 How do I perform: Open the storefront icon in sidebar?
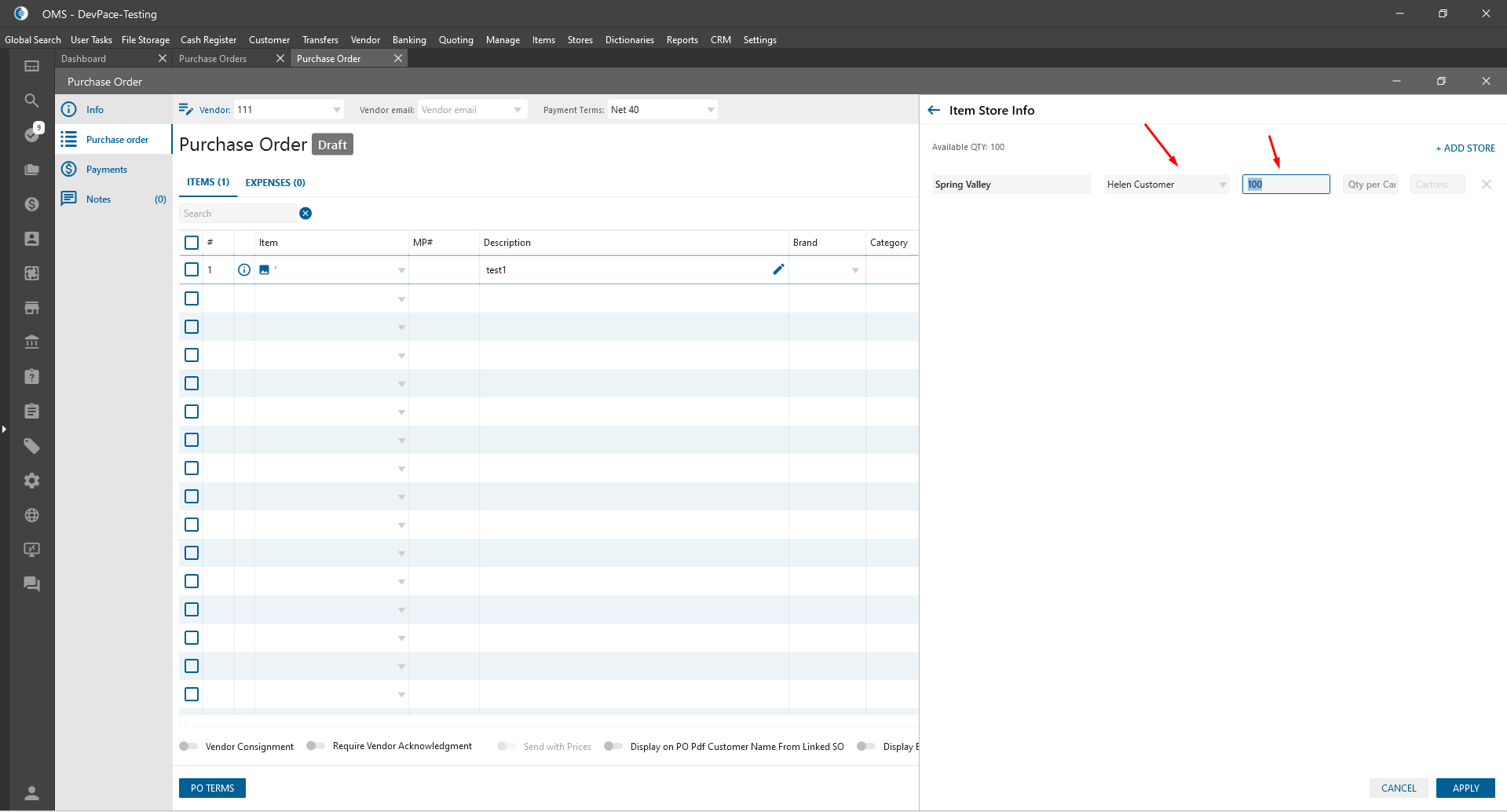tap(31, 308)
